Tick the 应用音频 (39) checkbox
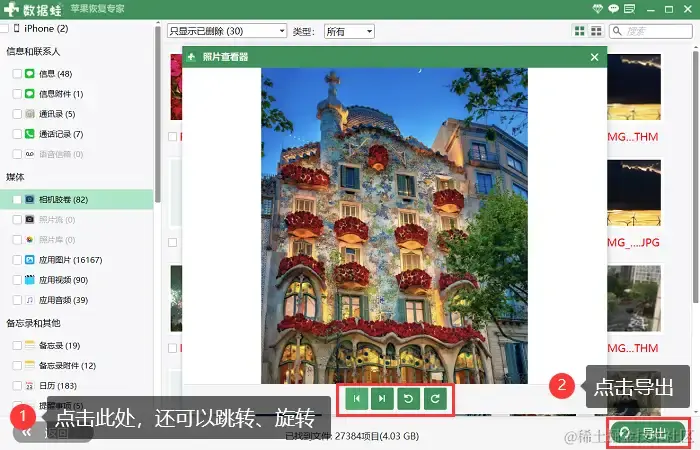 click(x=17, y=300)
